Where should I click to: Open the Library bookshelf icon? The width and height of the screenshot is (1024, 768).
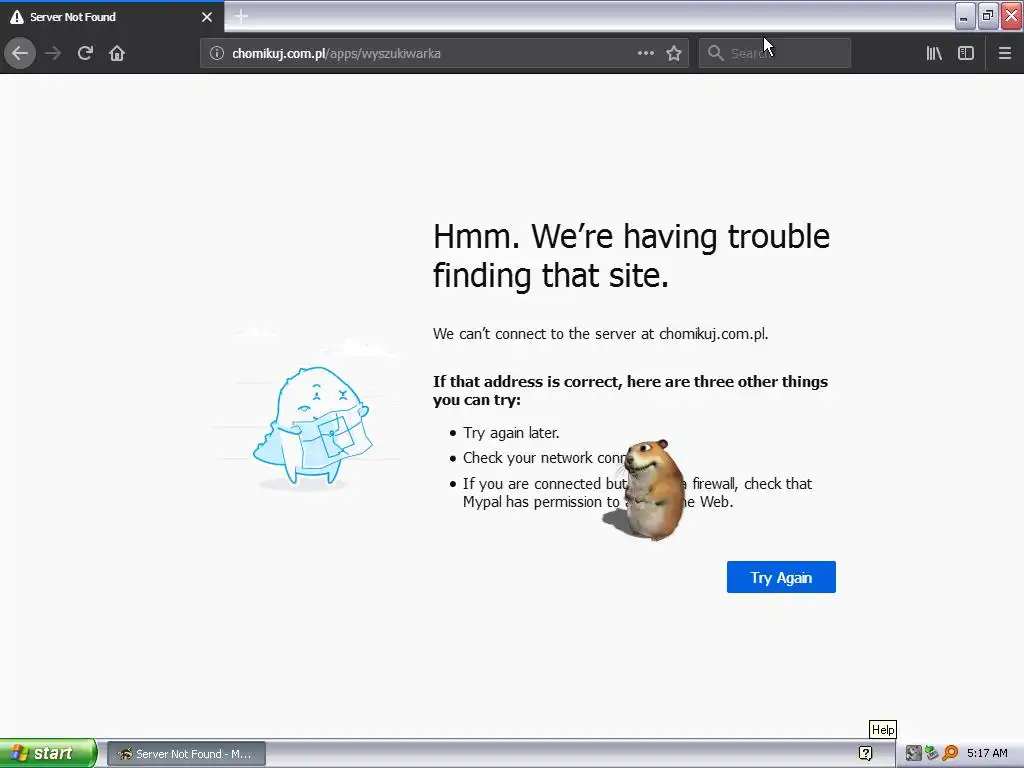click(934, 53)
